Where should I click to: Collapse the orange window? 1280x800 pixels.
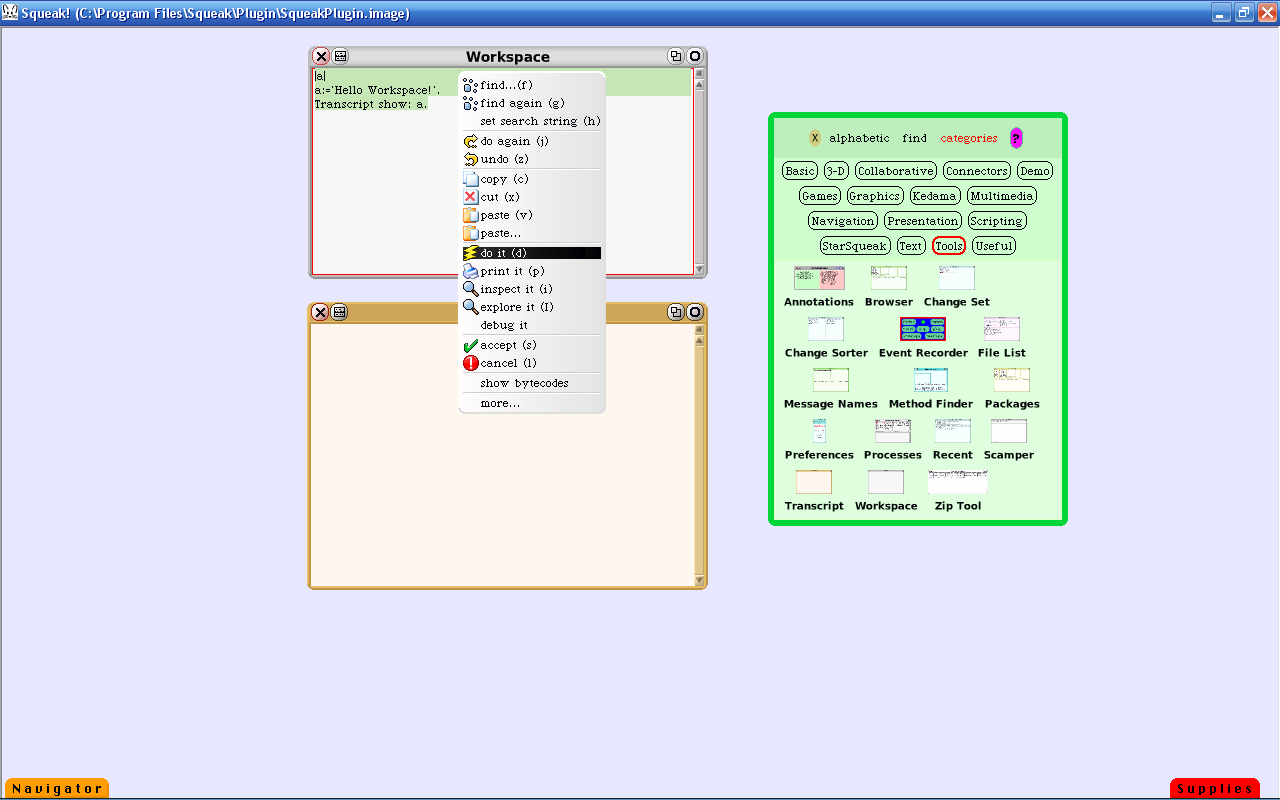[x=695, y=312]
